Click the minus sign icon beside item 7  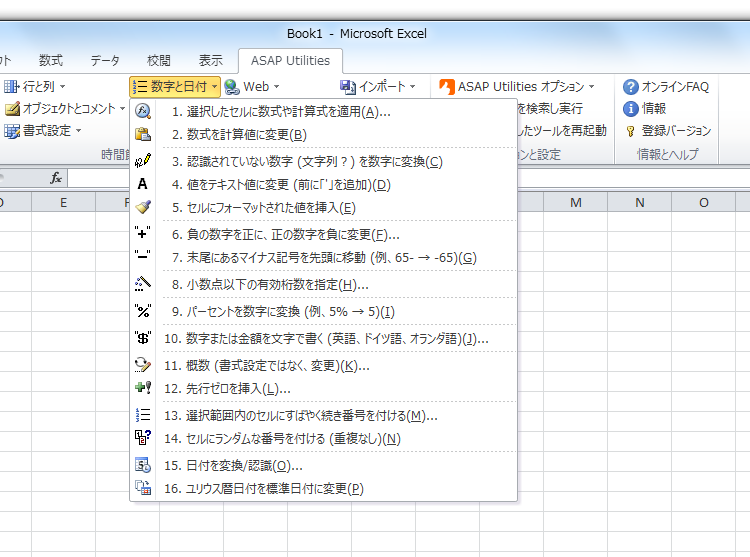(x=143, y=256)
